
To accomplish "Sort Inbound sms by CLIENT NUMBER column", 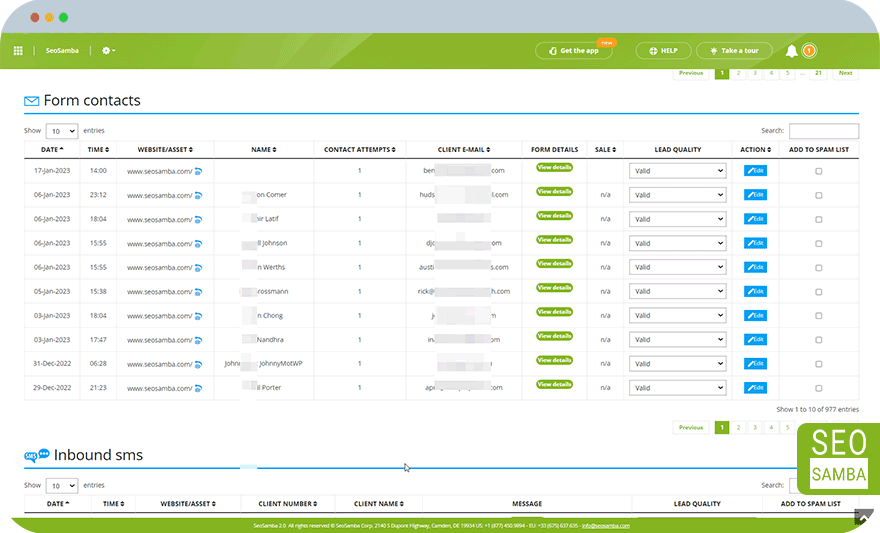I will pos(287,504).
